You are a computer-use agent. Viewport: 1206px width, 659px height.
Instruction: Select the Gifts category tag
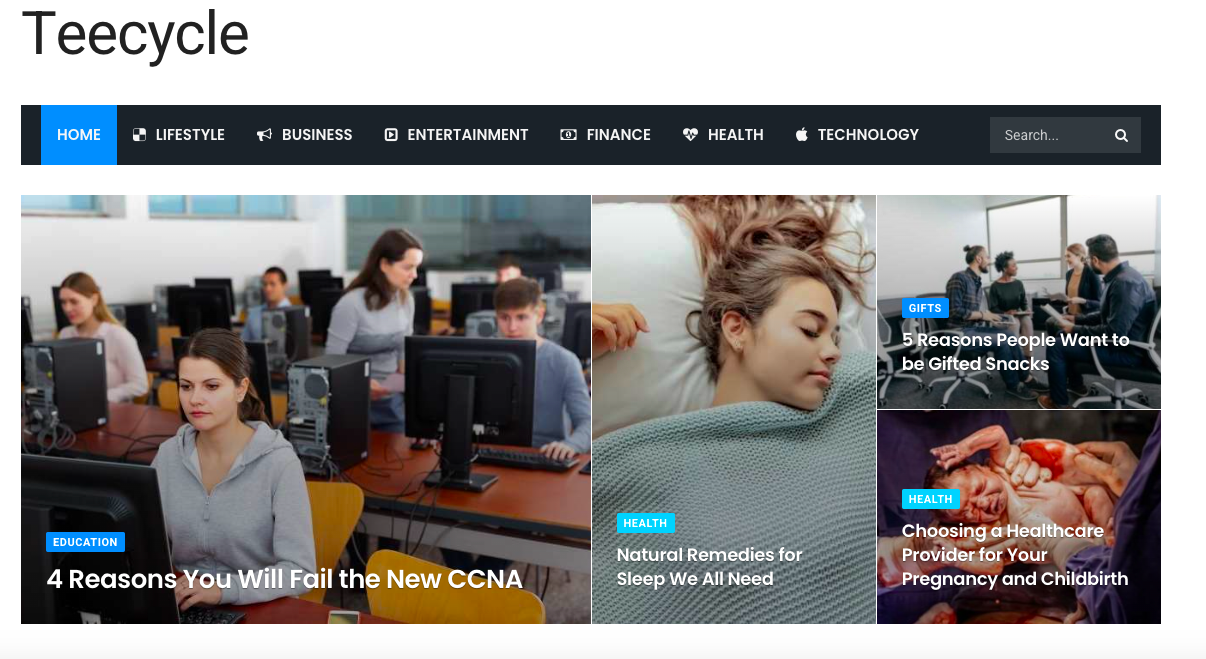click(x=925, y=308)
